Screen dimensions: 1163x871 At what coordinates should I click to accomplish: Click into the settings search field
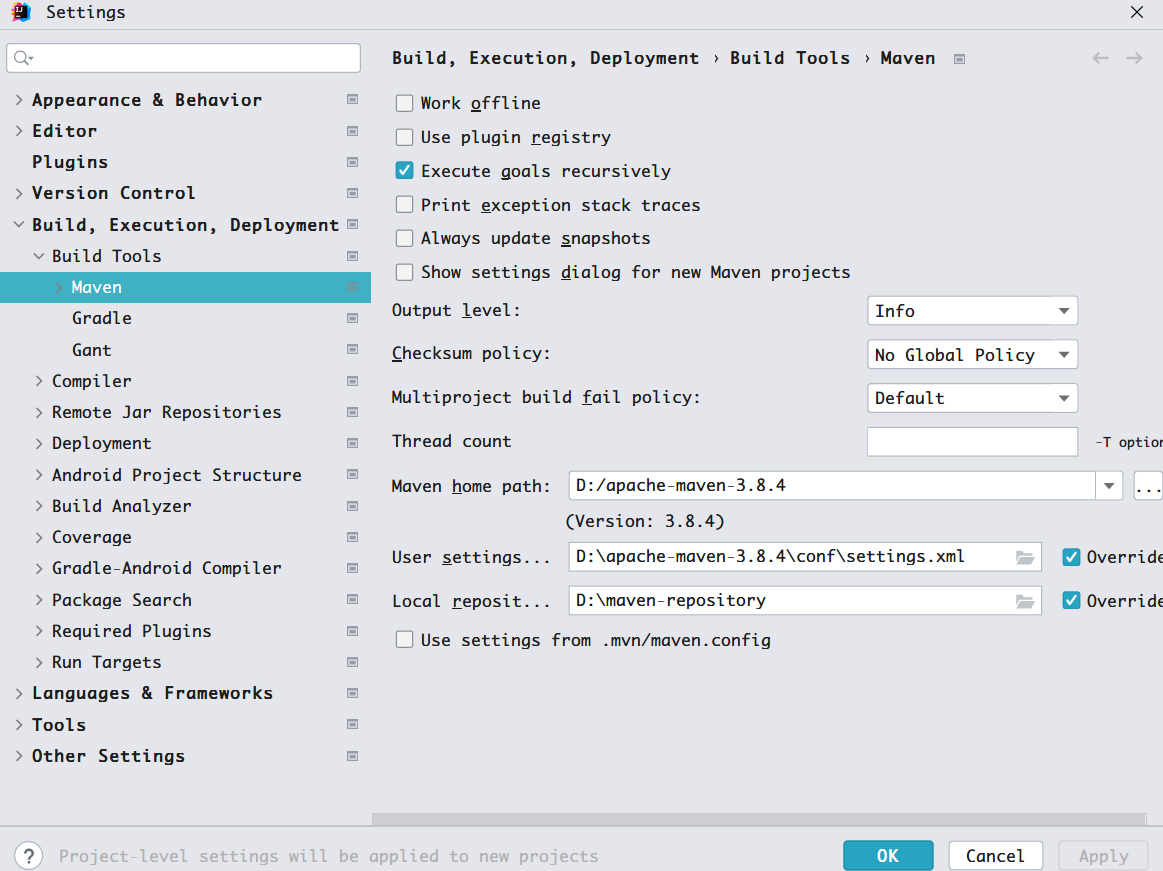pyautogui.click(x=184, y=58)
